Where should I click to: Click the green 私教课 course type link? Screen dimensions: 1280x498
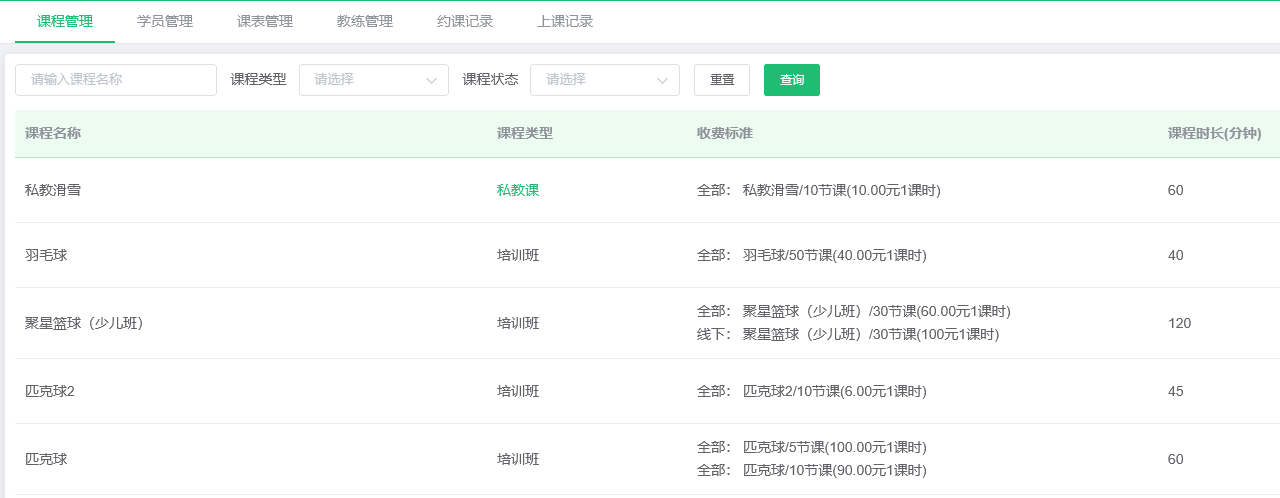518,190
